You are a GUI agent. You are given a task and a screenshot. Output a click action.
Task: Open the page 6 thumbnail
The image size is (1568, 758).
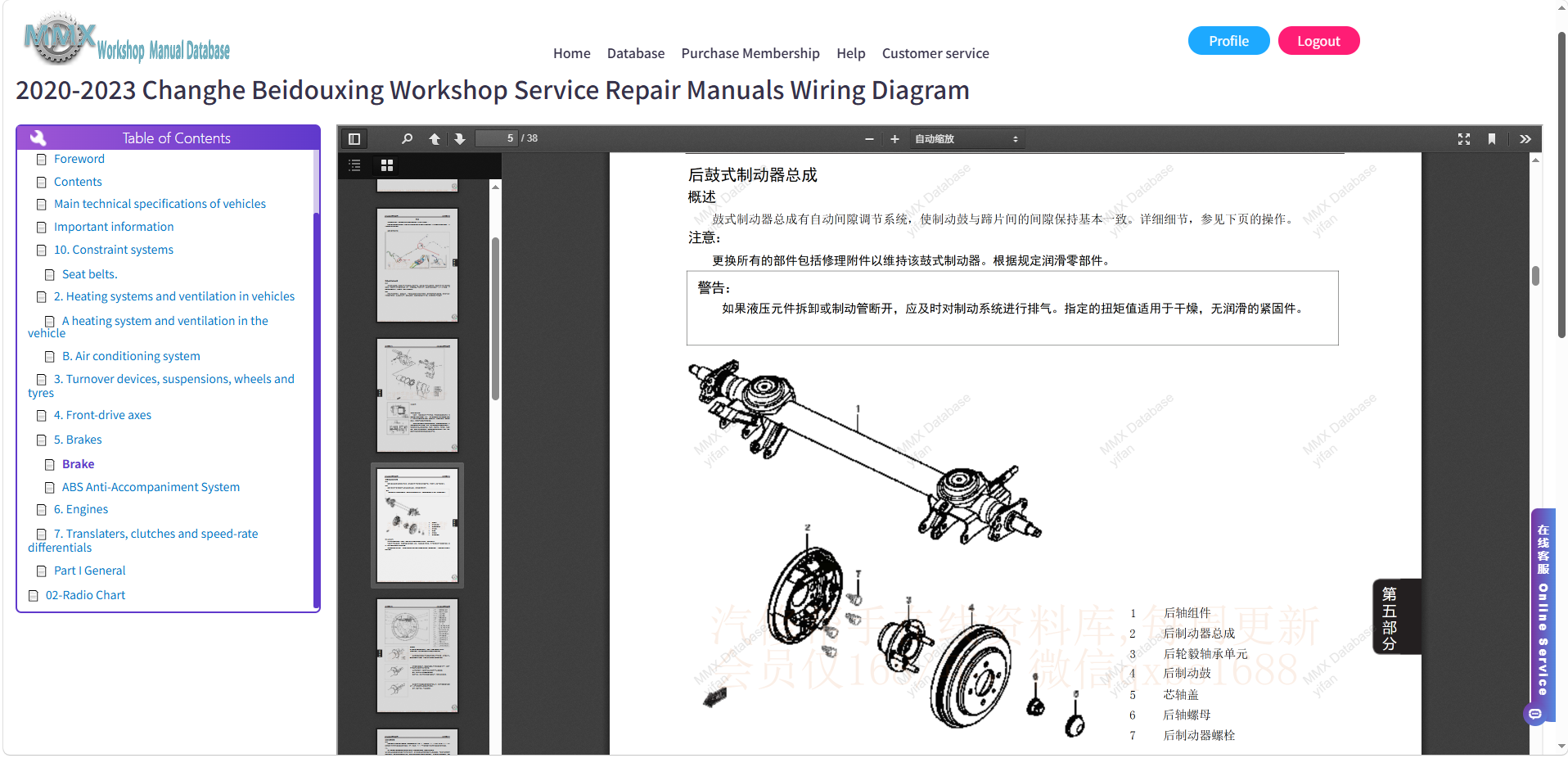pyautogui.click(x=417, y=656)
